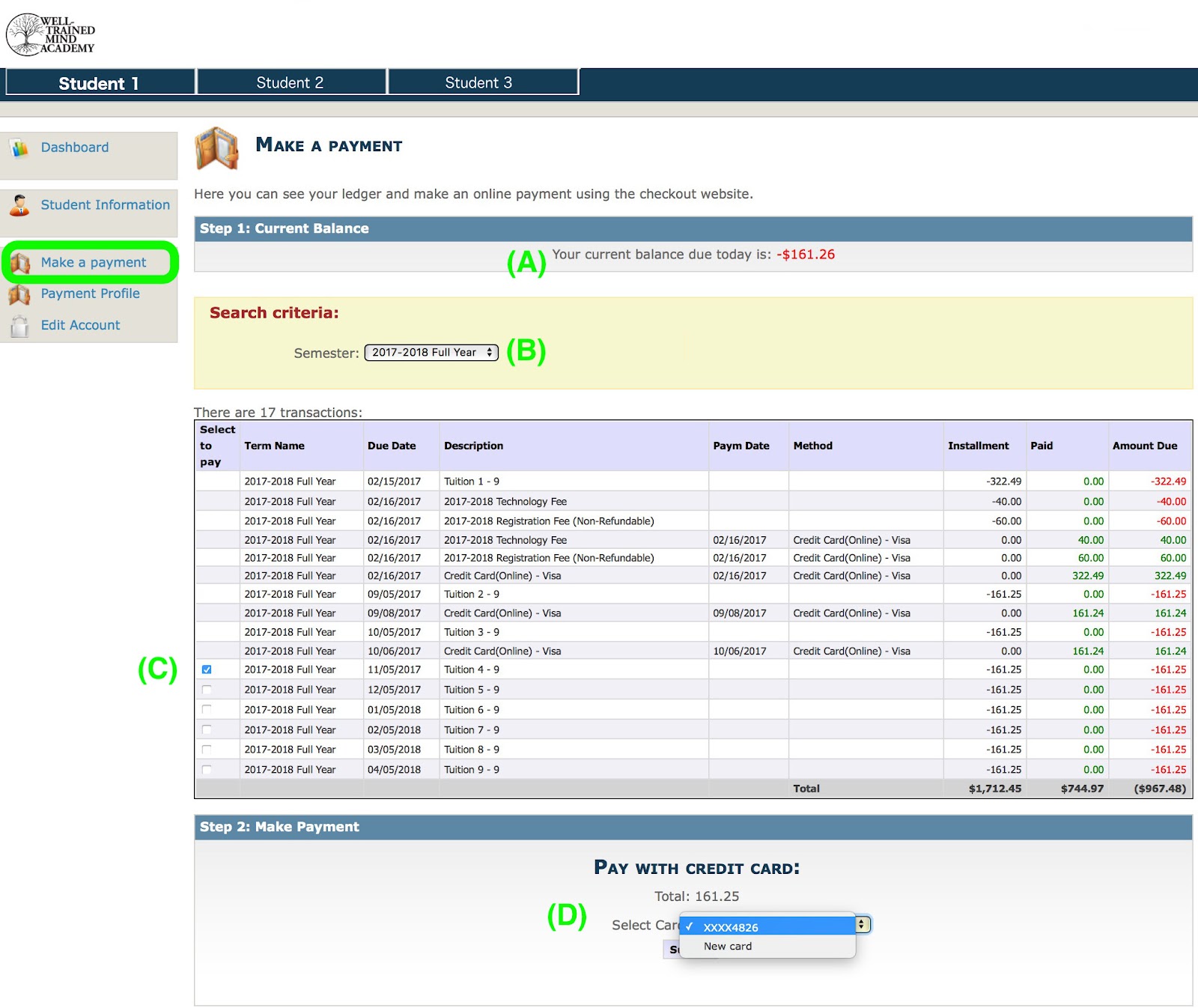This screenshot has height=1008, width=1198.
Task: Click the Payment Profile wallet icon
Action: click(19, 294)
